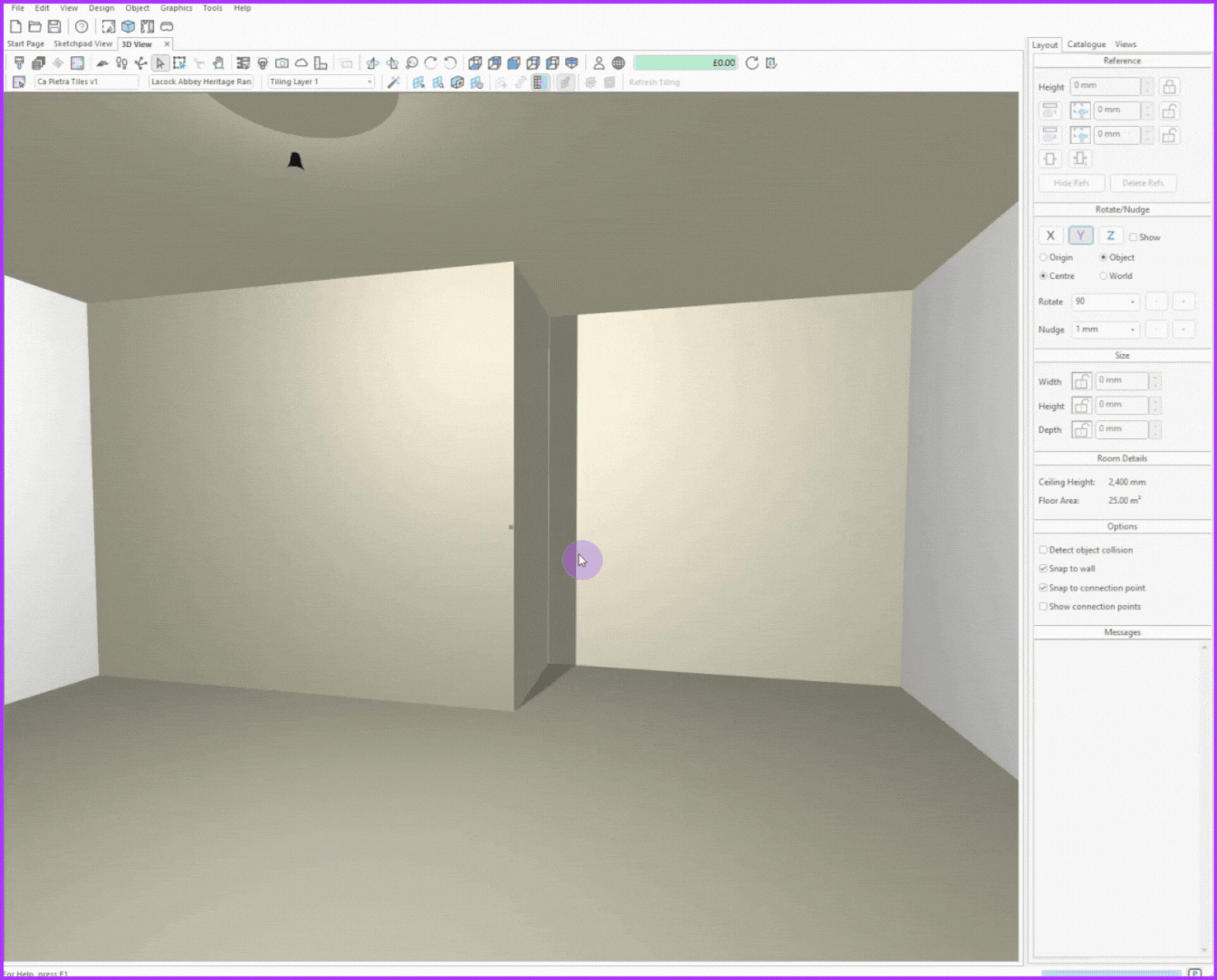
Task: Uncheck Snap to wall option
Action: pyautogui.click(x=1043, y=569)
